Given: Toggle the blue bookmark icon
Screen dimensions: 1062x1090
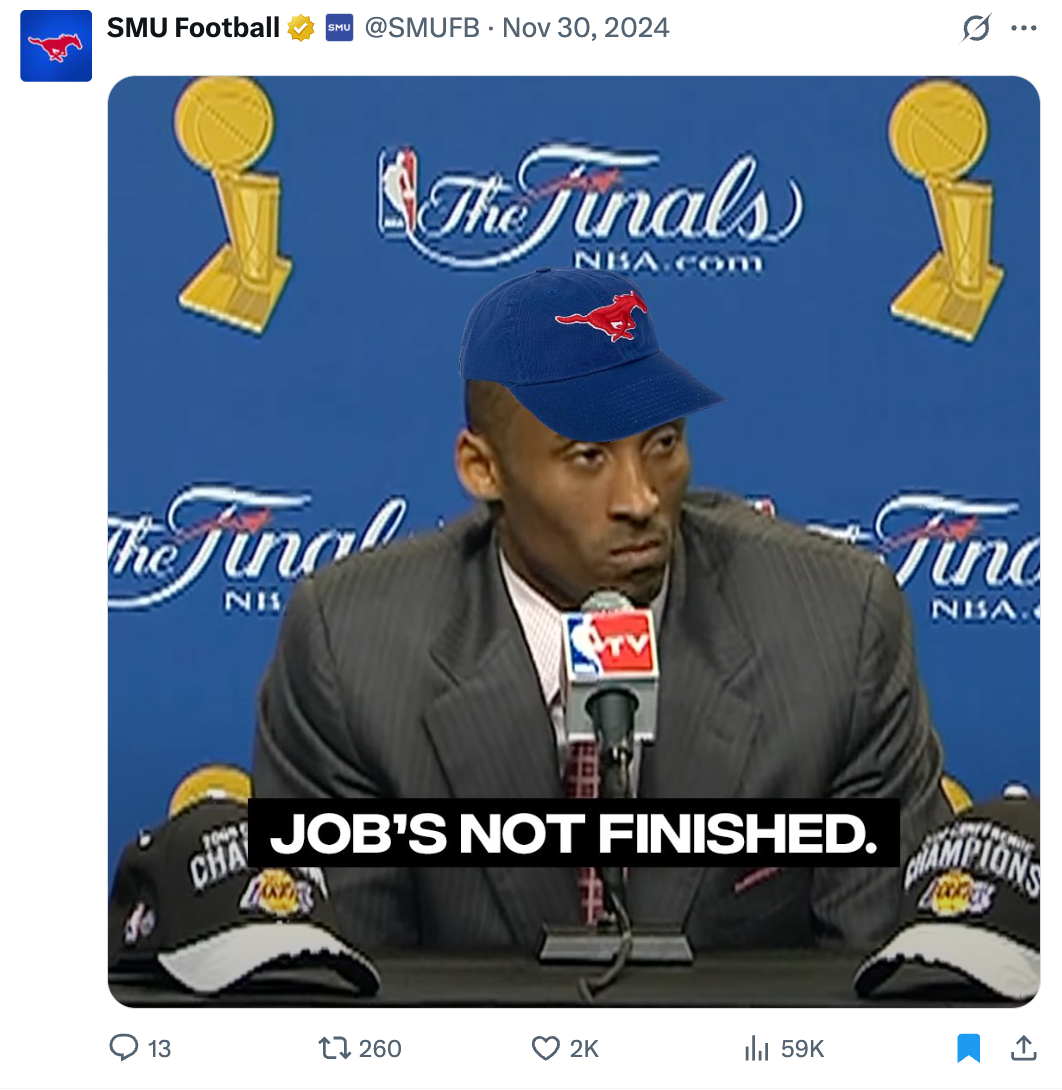Looking at the screenshot, I should click(968, 1047).
